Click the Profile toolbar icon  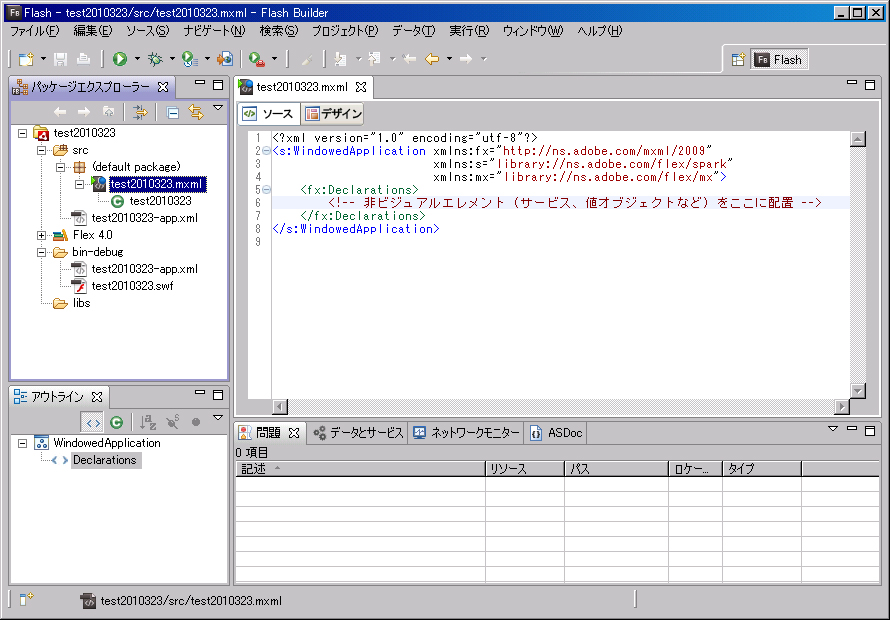tap(189, 59)
